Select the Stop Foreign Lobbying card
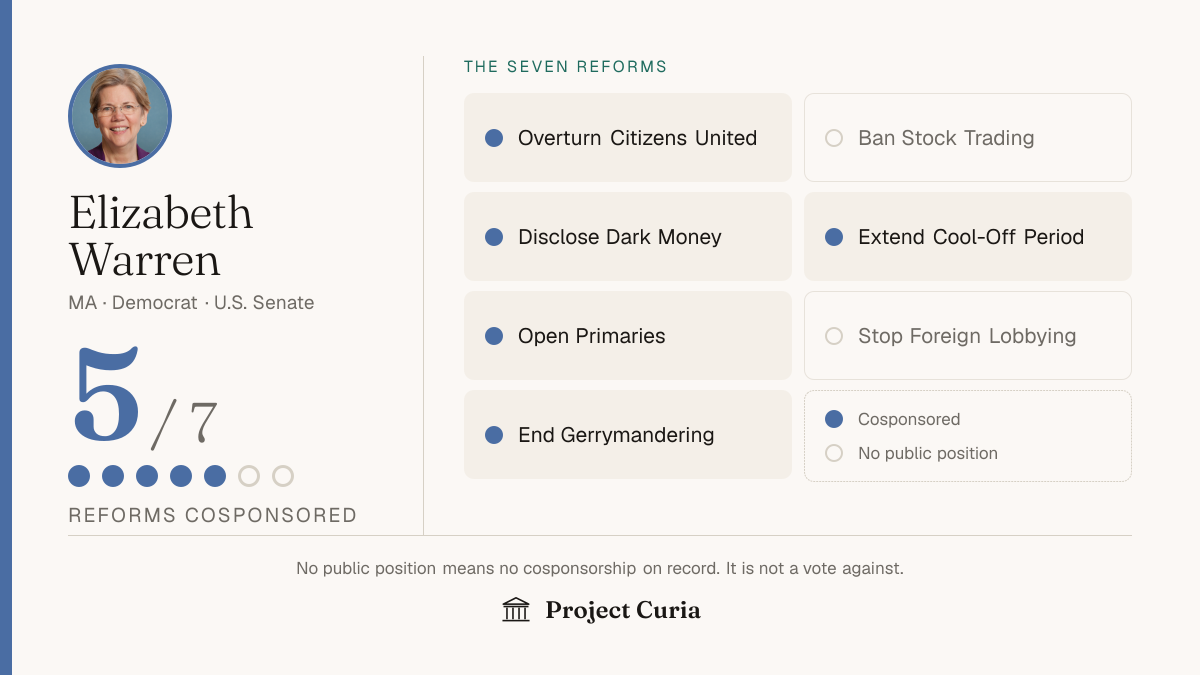The width and height of the screenshot is (1200, 675). point(968,336)
